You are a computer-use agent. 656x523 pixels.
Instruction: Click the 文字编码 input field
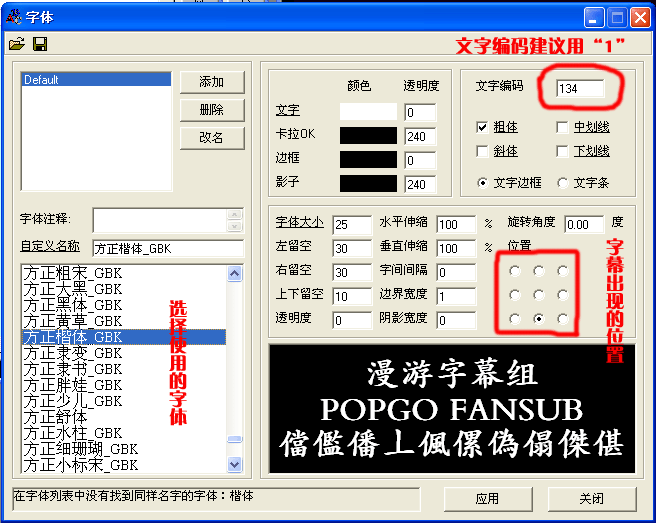580,88
